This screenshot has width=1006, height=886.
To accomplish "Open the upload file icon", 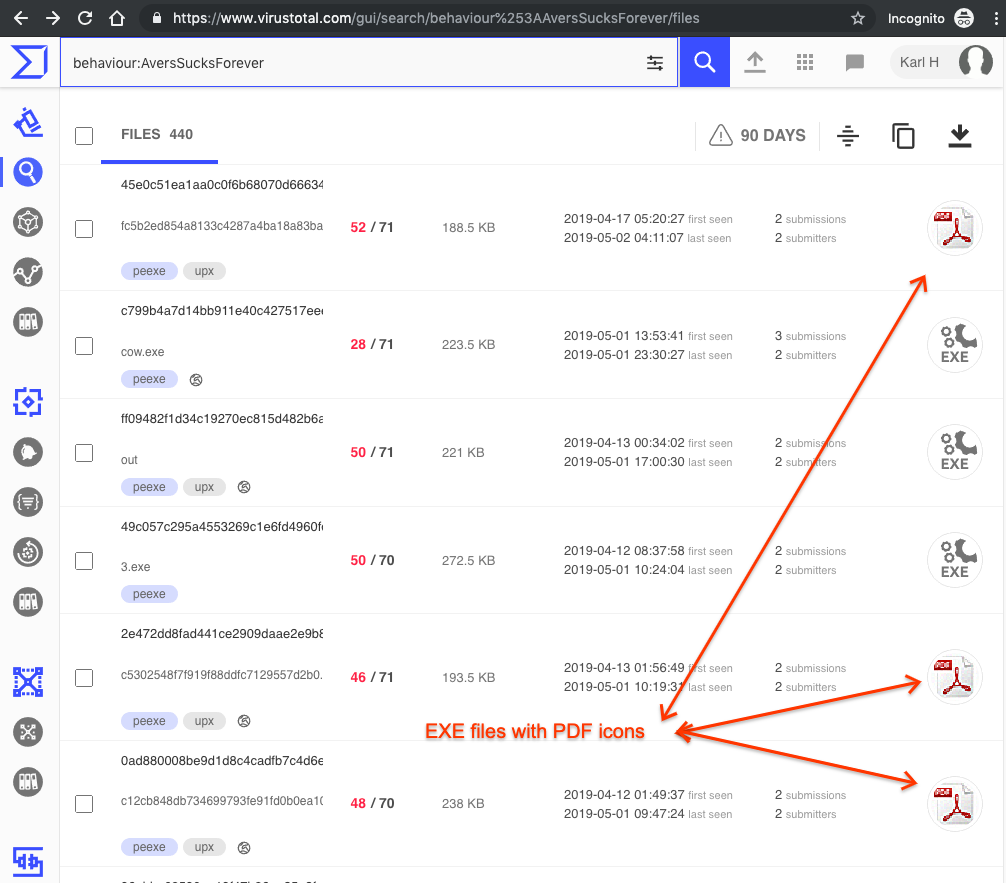I will (755, 62).
